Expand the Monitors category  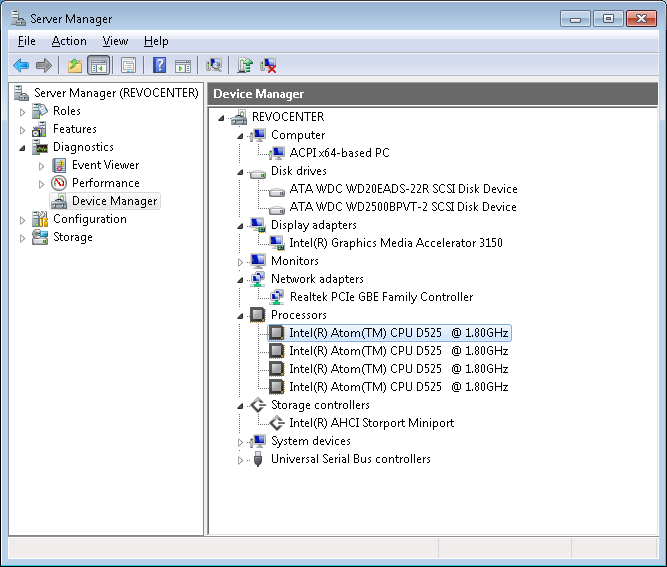pos(240,262)
